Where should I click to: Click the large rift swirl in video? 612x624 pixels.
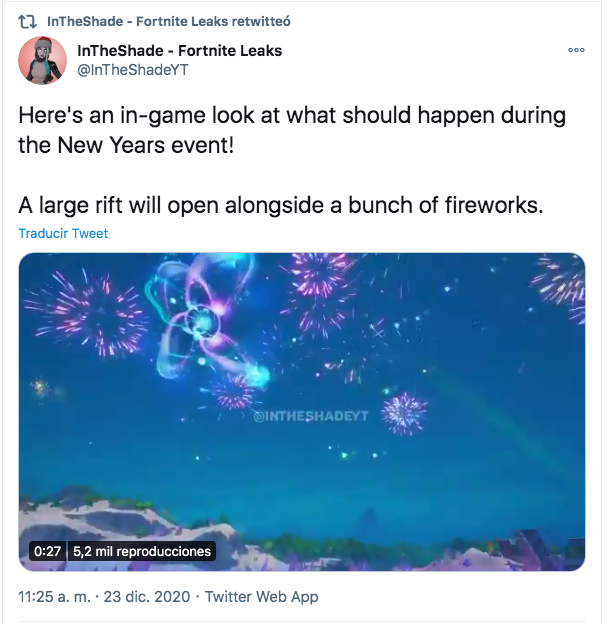(205, 320)
